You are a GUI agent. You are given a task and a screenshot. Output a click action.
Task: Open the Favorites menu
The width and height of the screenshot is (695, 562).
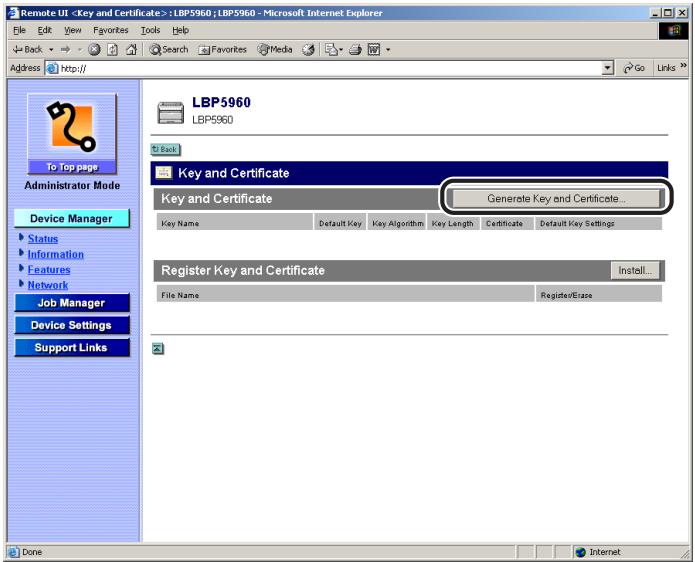click(x=110, y=30)
